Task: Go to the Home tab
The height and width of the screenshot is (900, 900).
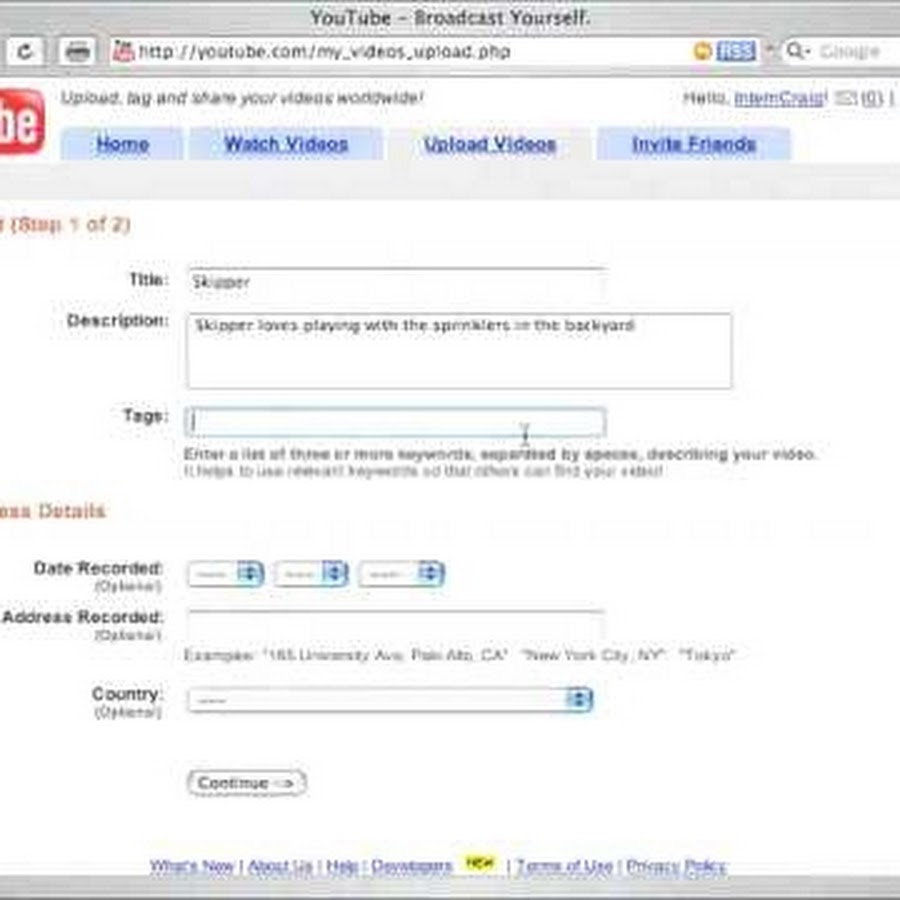Action: [x=122, y=143]
